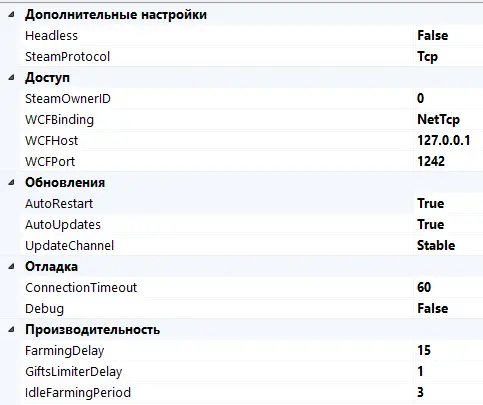Collapse the Отладка category arrow
The image size is (483, 405).
tap(12, 266)
